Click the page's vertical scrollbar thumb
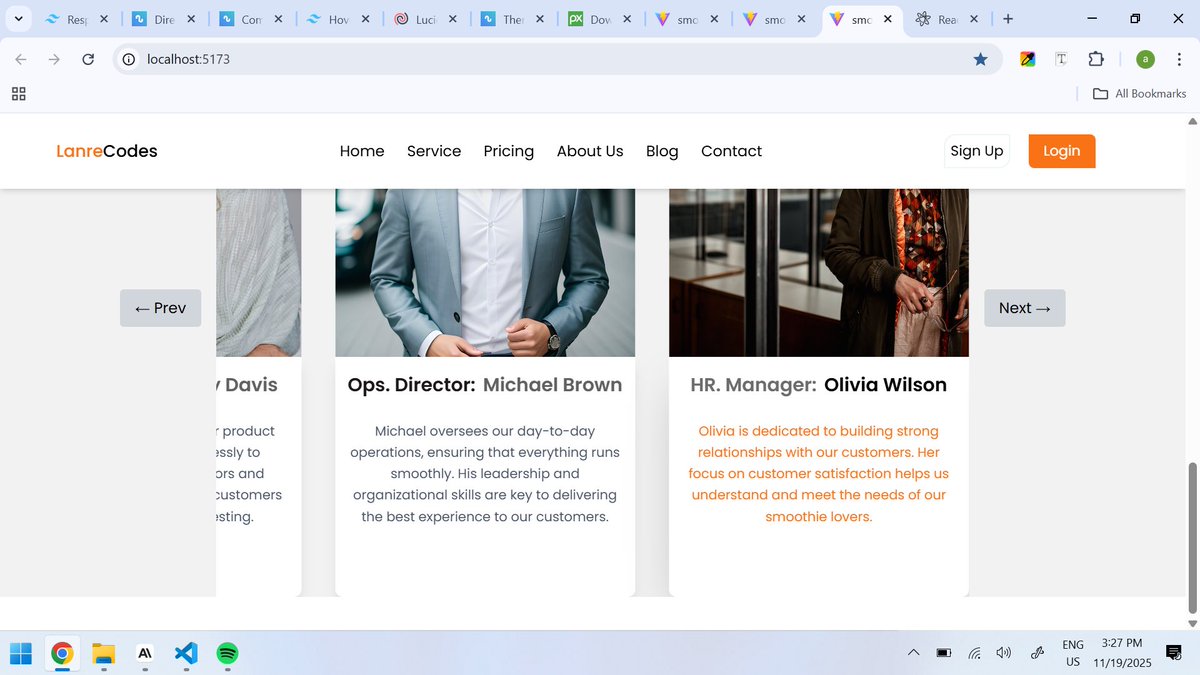This screenshot has height=675, width=1200. tap(1191, 538)
